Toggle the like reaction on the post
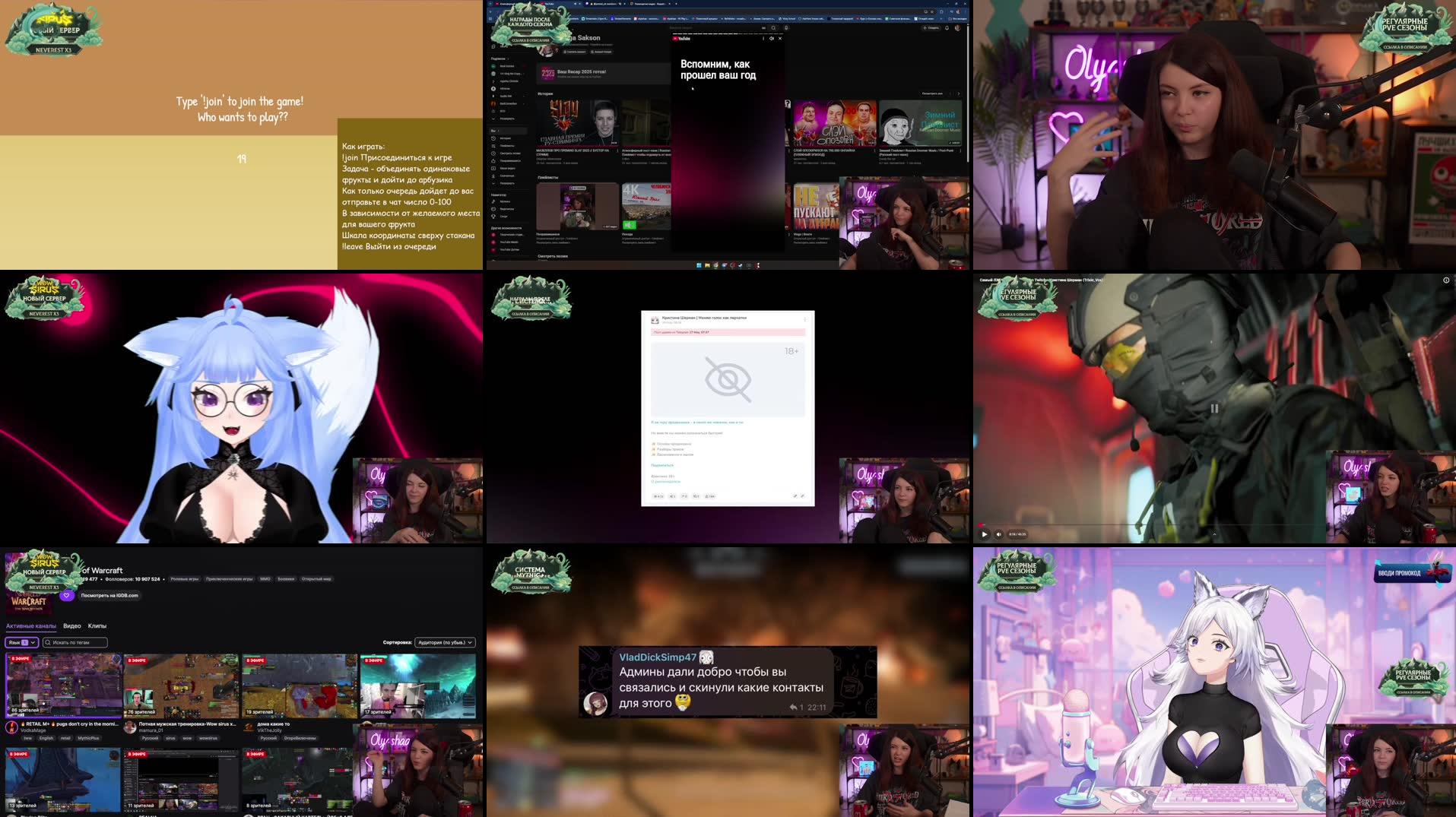This screenshot has height=817, width=1456. pos(658,496)
